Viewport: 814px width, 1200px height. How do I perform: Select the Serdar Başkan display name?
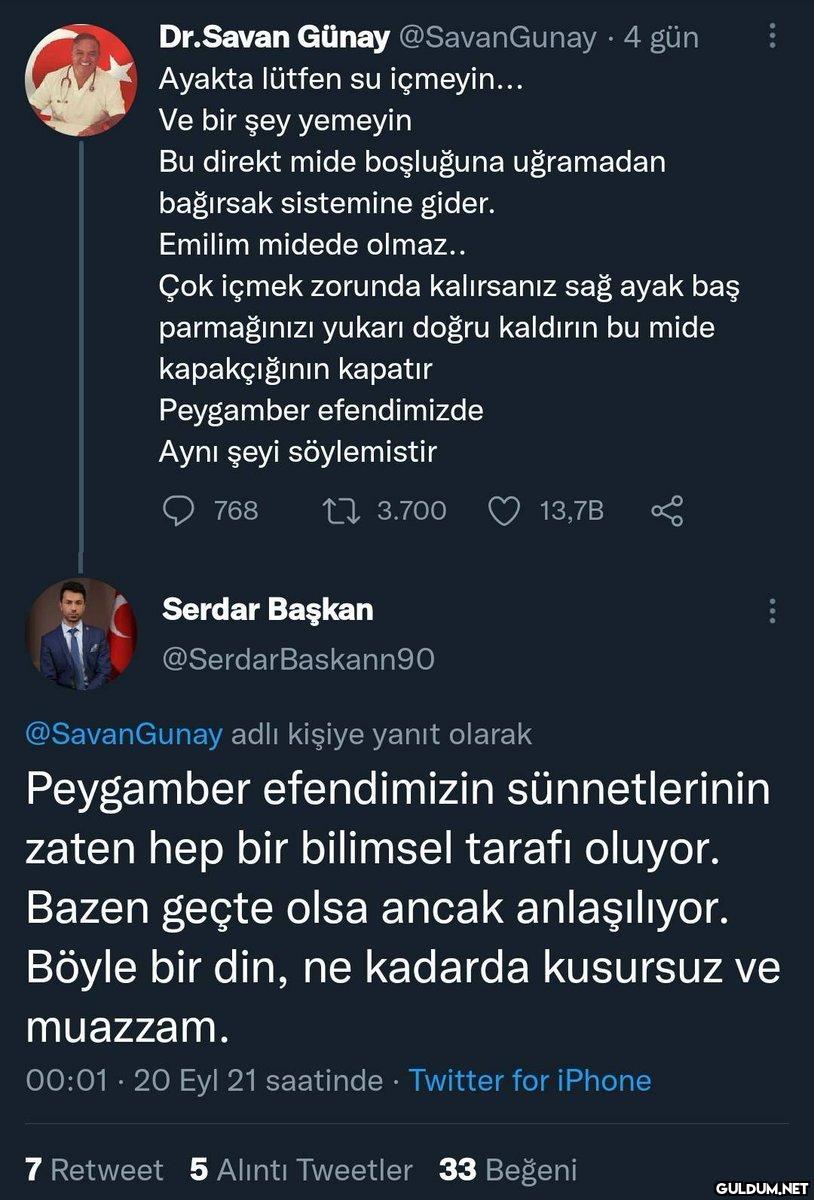[x=267, y=609]
